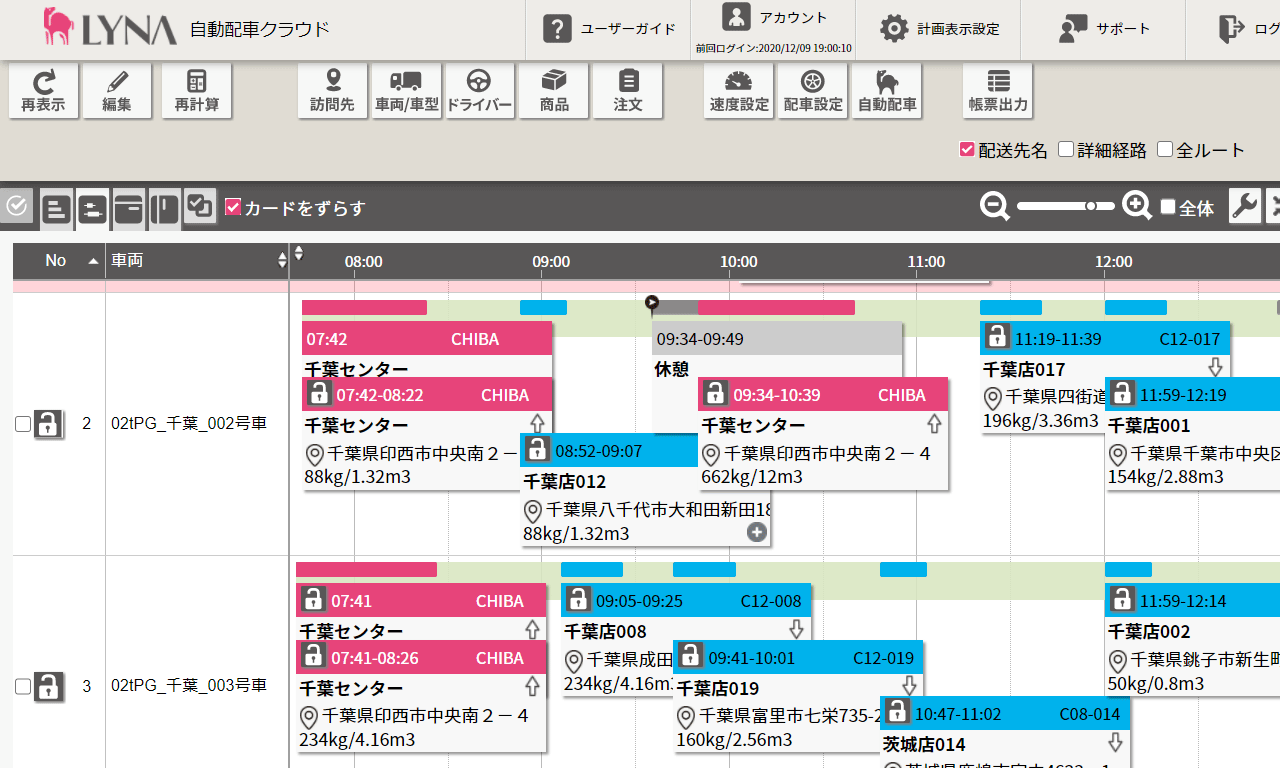This screenshot has width=1280, height=768.
Task: Click the play marker on the 002号車 timeline
Action: pos(652,301)
